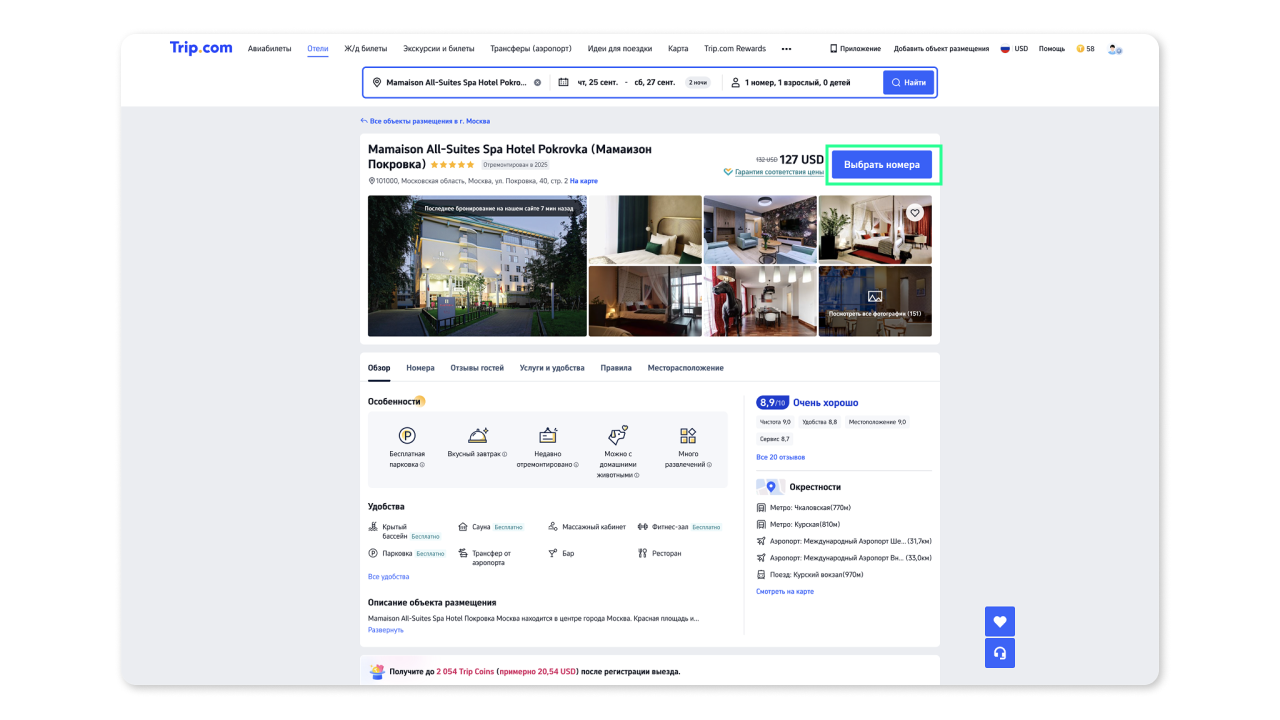Screen dimensions: 1280x720
Task: Open Идеи для поездки menu
Action: click(620, 49)
